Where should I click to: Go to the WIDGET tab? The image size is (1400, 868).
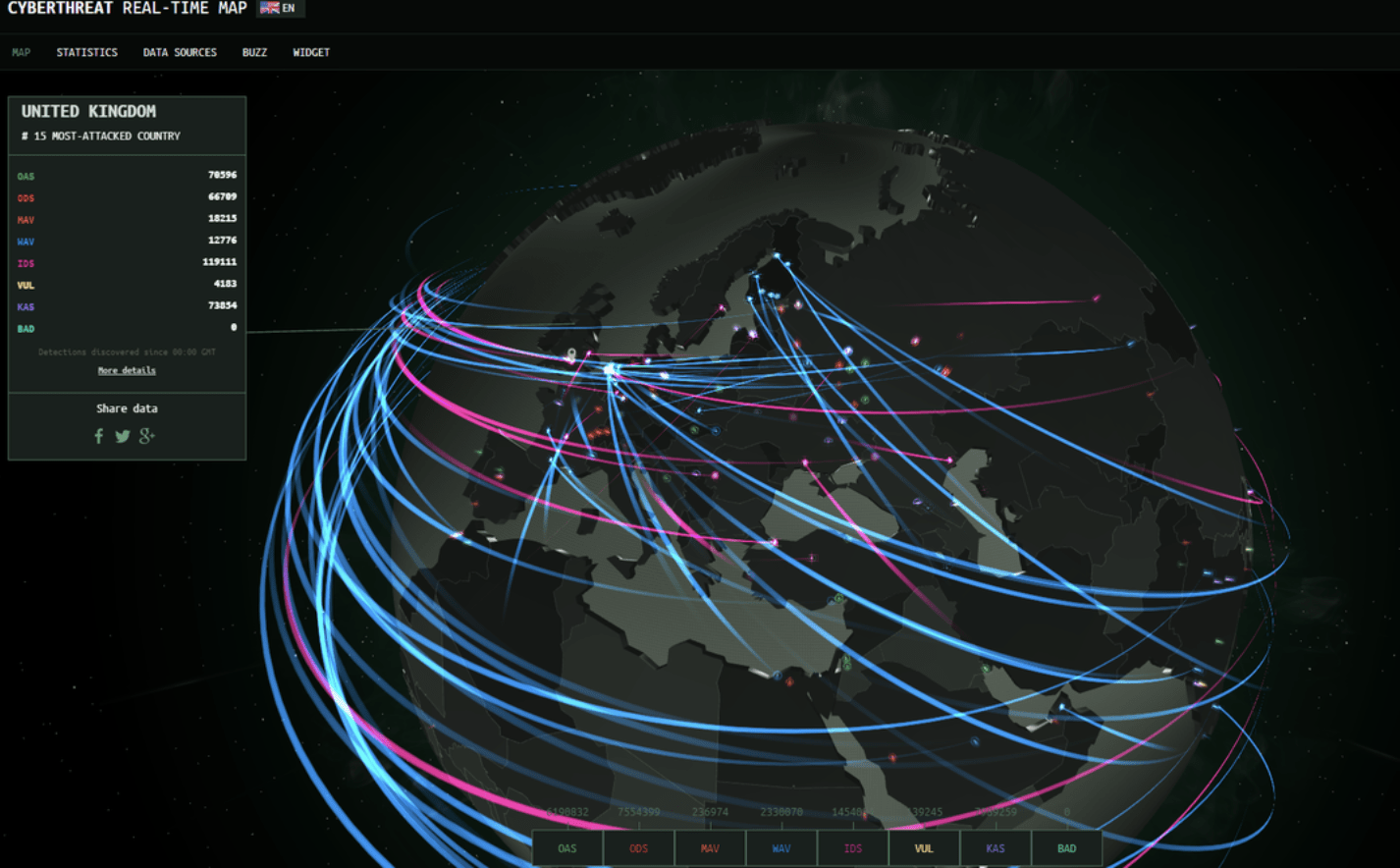click(x=310, y=52)
